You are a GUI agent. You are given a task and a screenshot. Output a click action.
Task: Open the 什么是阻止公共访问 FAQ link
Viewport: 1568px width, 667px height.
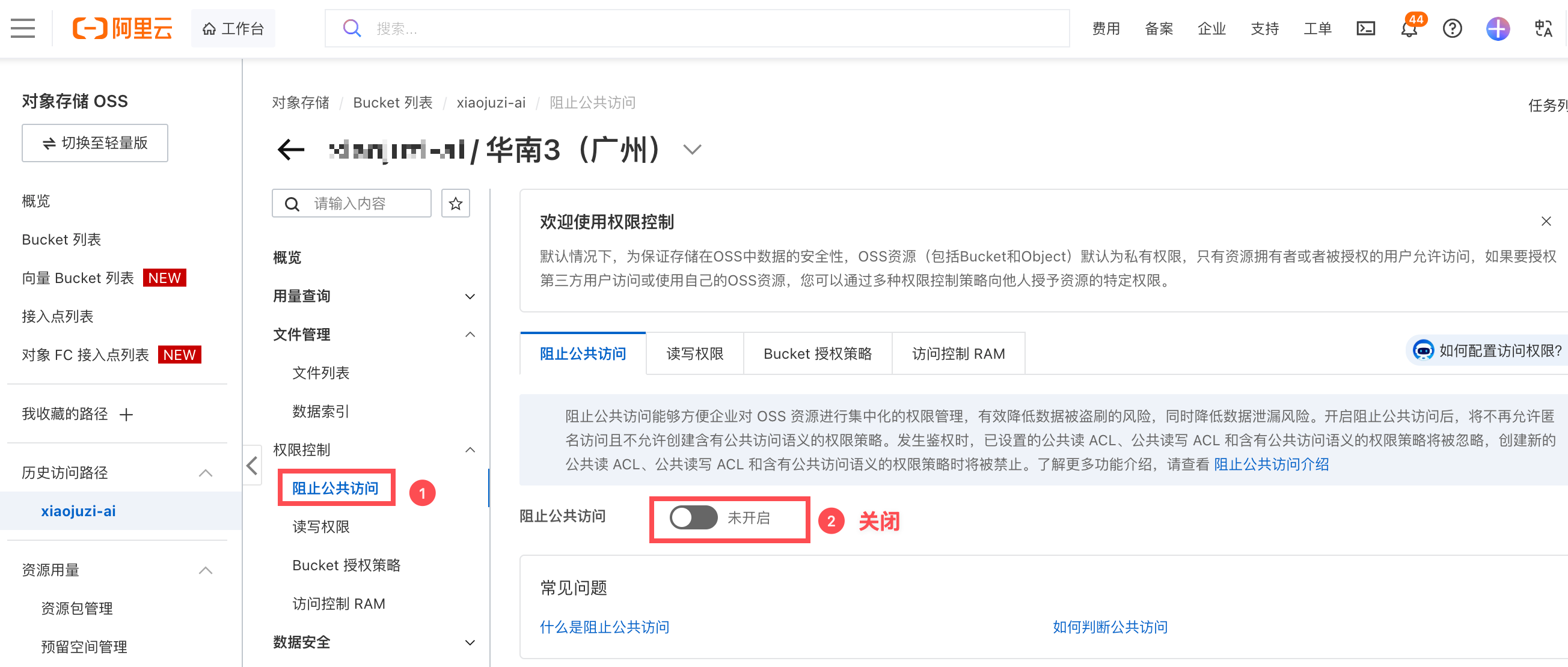point(604,627)
